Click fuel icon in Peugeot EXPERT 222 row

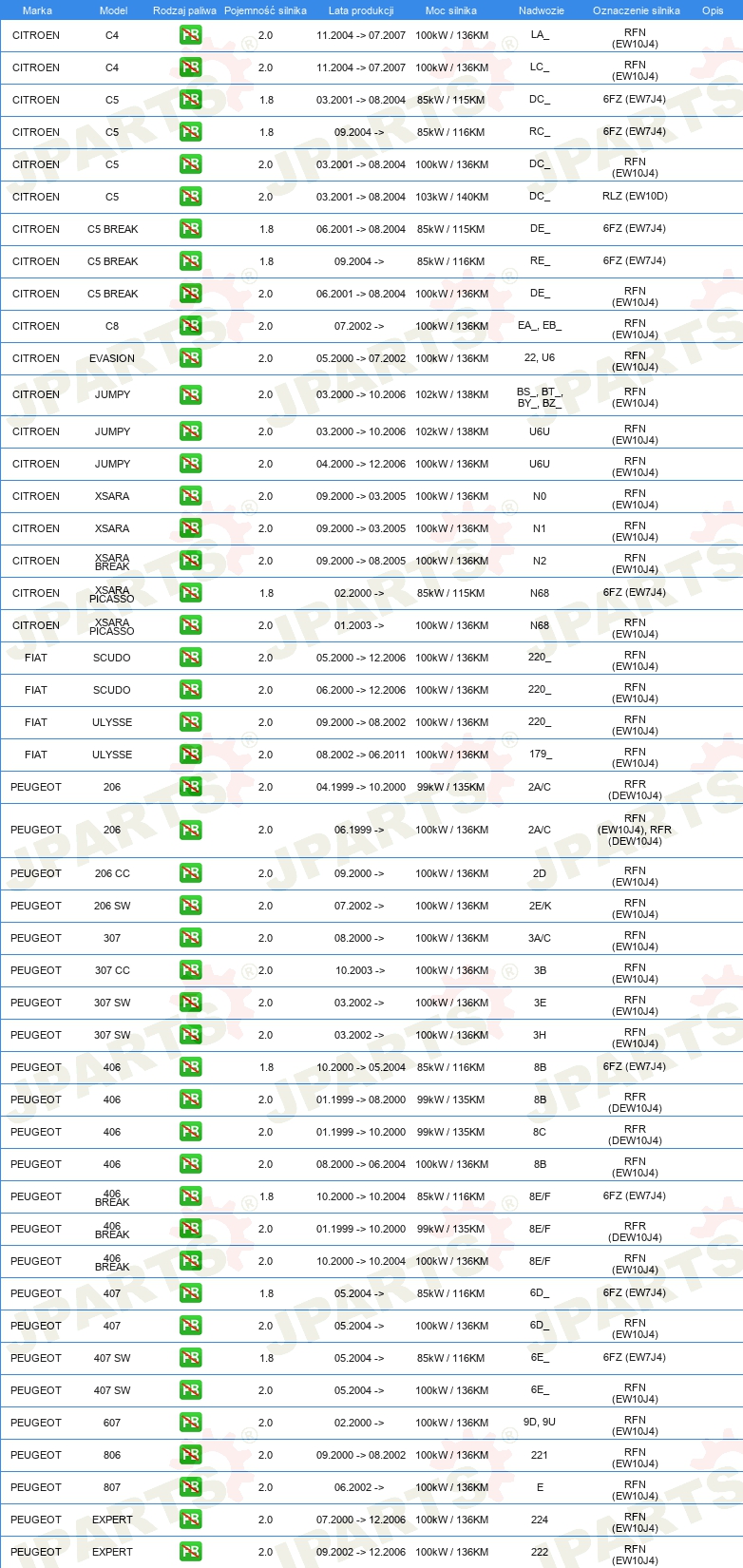[x=191, y=1552]
